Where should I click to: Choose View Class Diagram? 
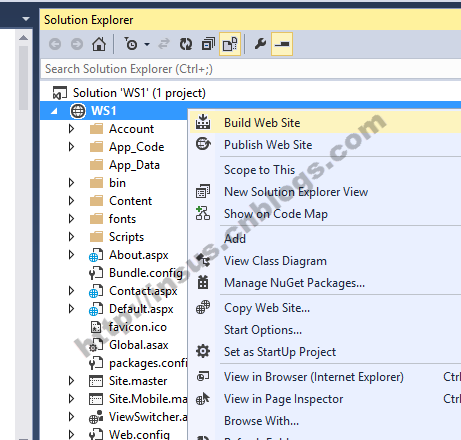pyautogui.click(x=326, y=261)
